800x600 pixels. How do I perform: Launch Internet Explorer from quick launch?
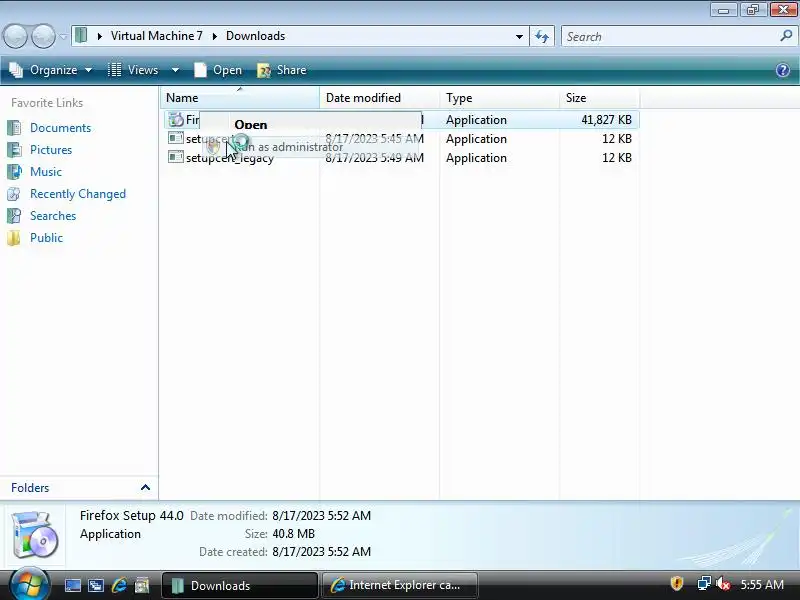(x=119, y=585)
